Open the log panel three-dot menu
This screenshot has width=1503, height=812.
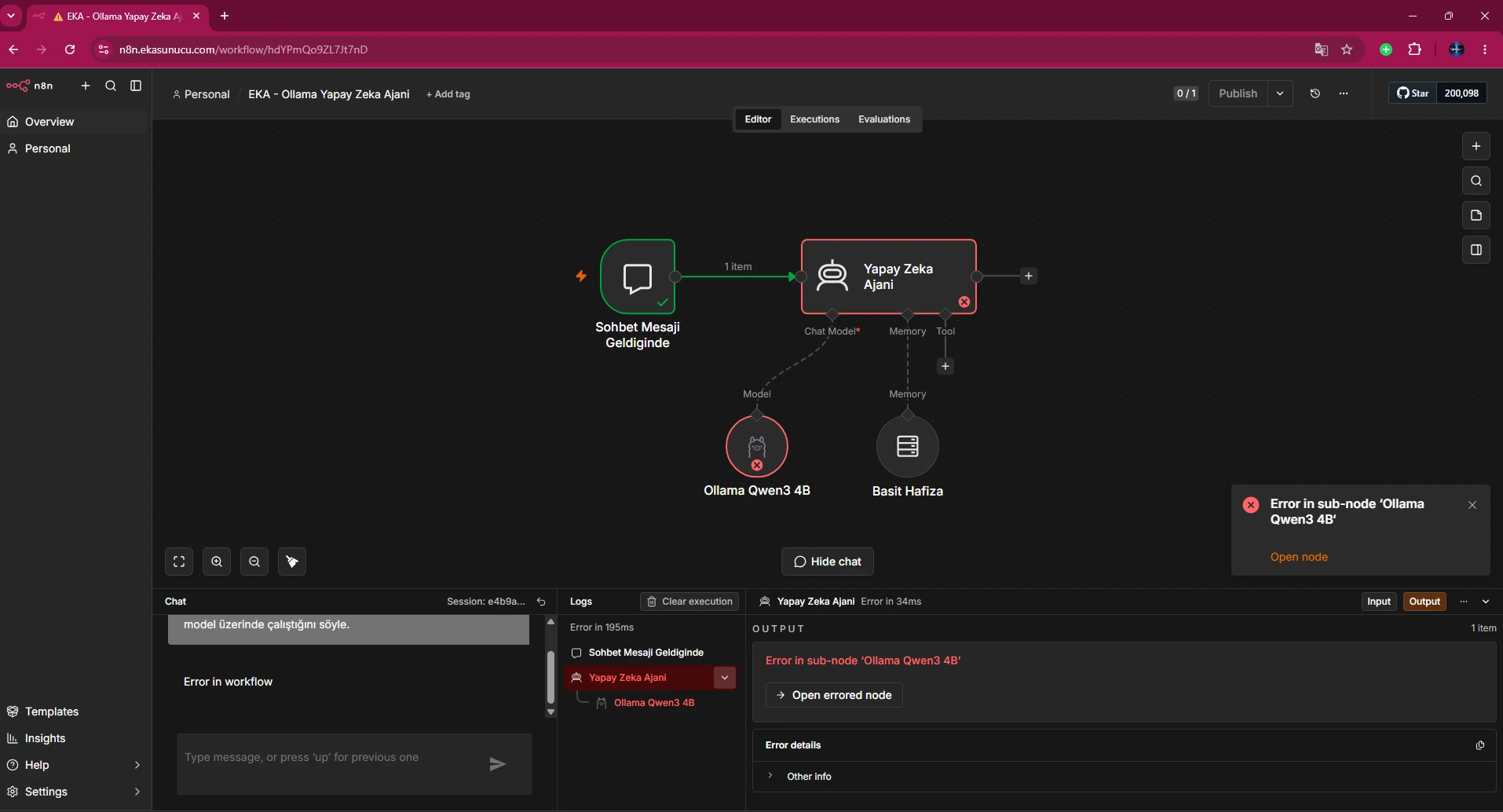point(1464,602)
